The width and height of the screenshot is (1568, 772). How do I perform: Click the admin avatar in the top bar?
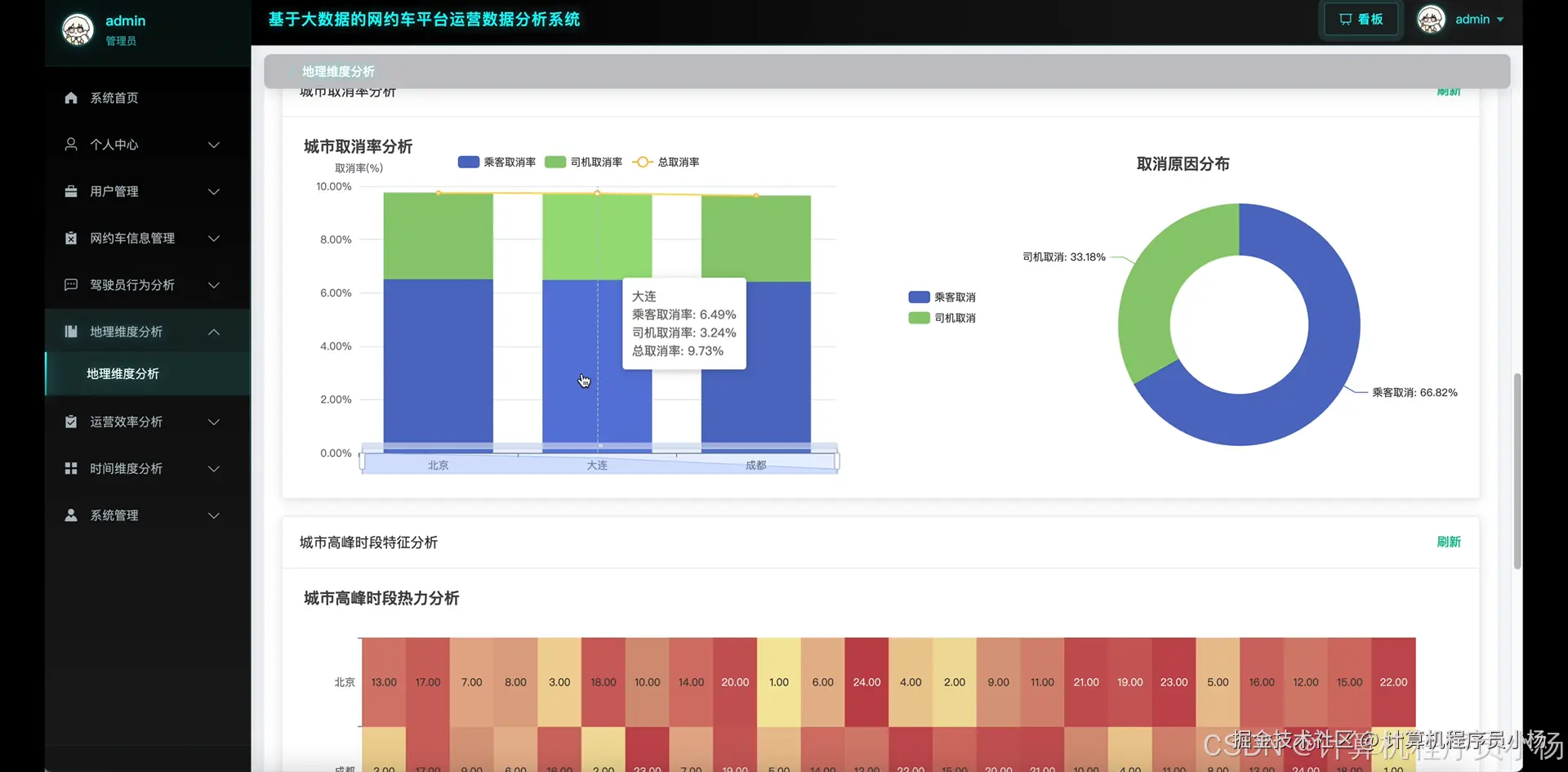coord(1431,19)
